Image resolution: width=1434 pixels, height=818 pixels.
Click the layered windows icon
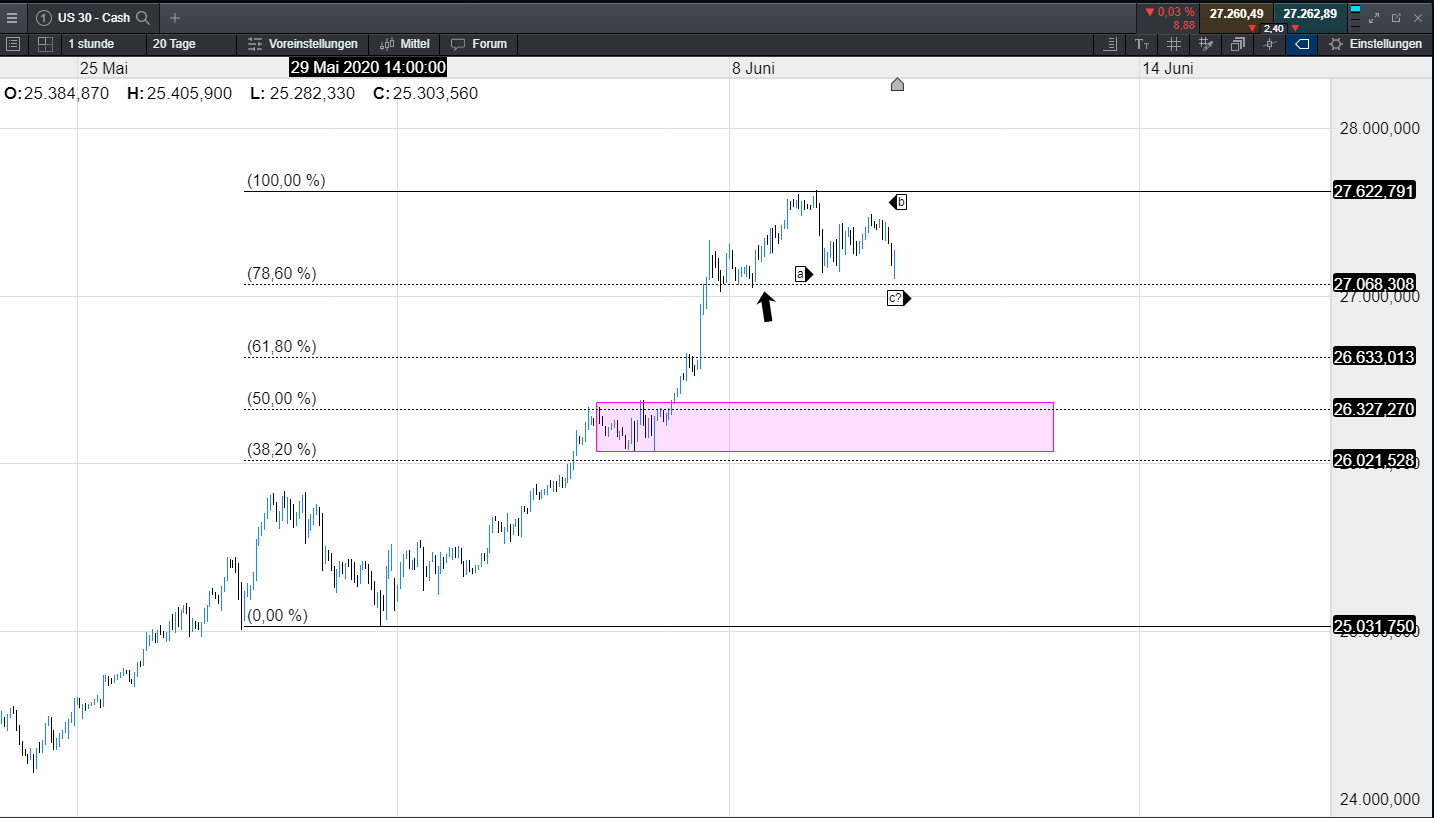click(1238, 44)
